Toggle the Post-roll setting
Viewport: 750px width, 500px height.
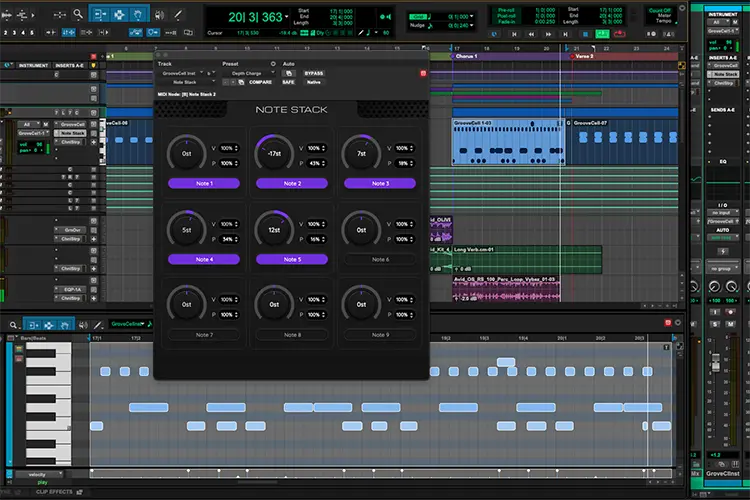[x=506, y=16]
